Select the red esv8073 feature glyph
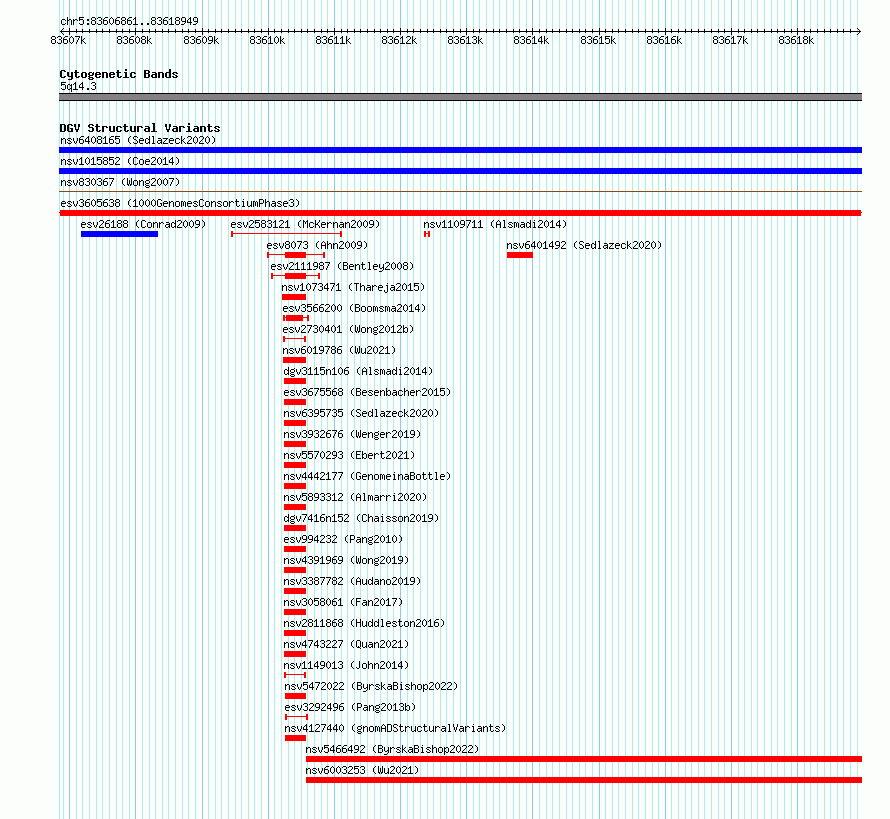 pyautogui.click(x=296, y=255)
